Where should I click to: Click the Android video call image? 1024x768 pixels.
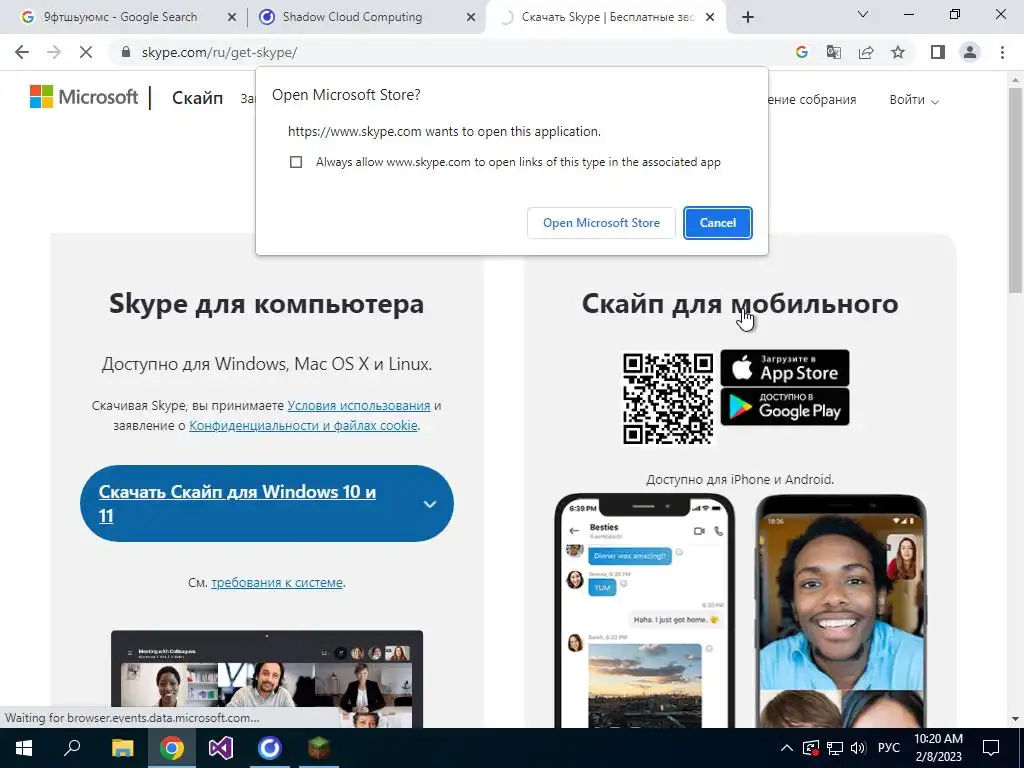pyautogui.click(x=841, y=611)
